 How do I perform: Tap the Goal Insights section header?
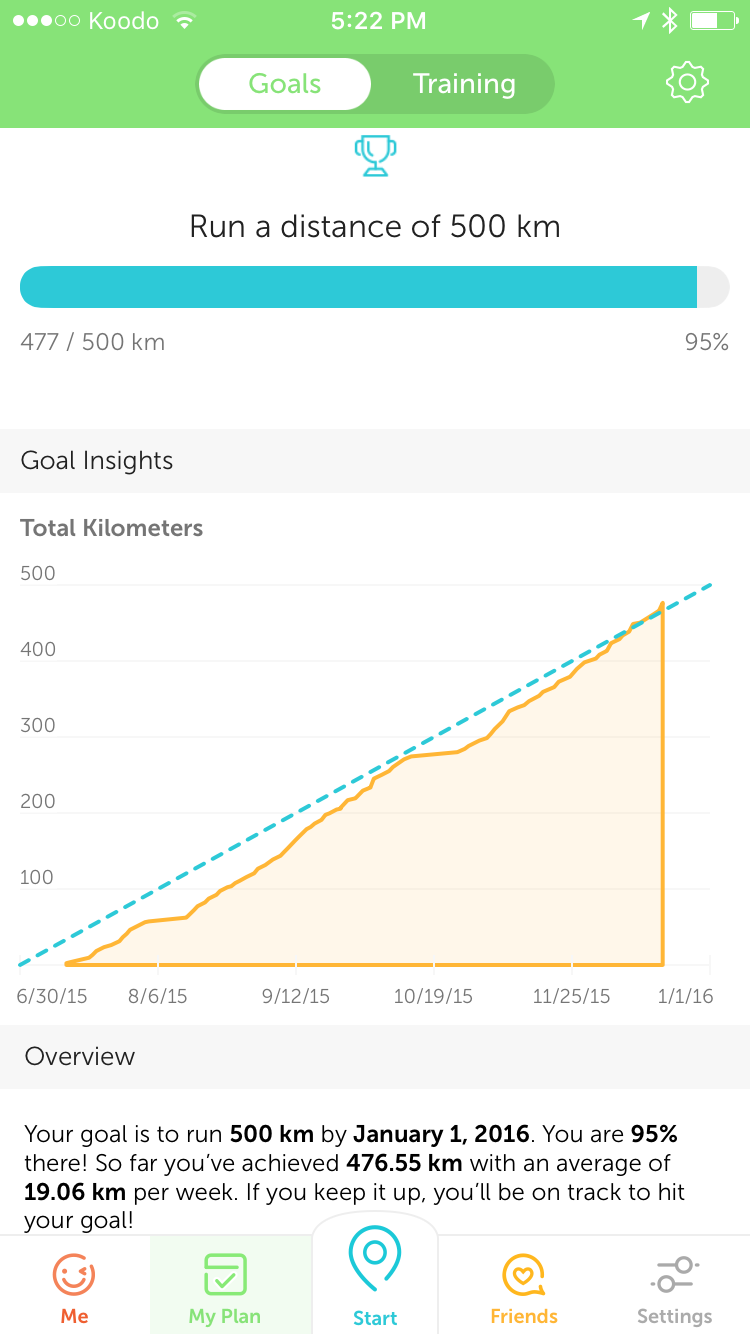pyautogui.click(x=97, y=461)
